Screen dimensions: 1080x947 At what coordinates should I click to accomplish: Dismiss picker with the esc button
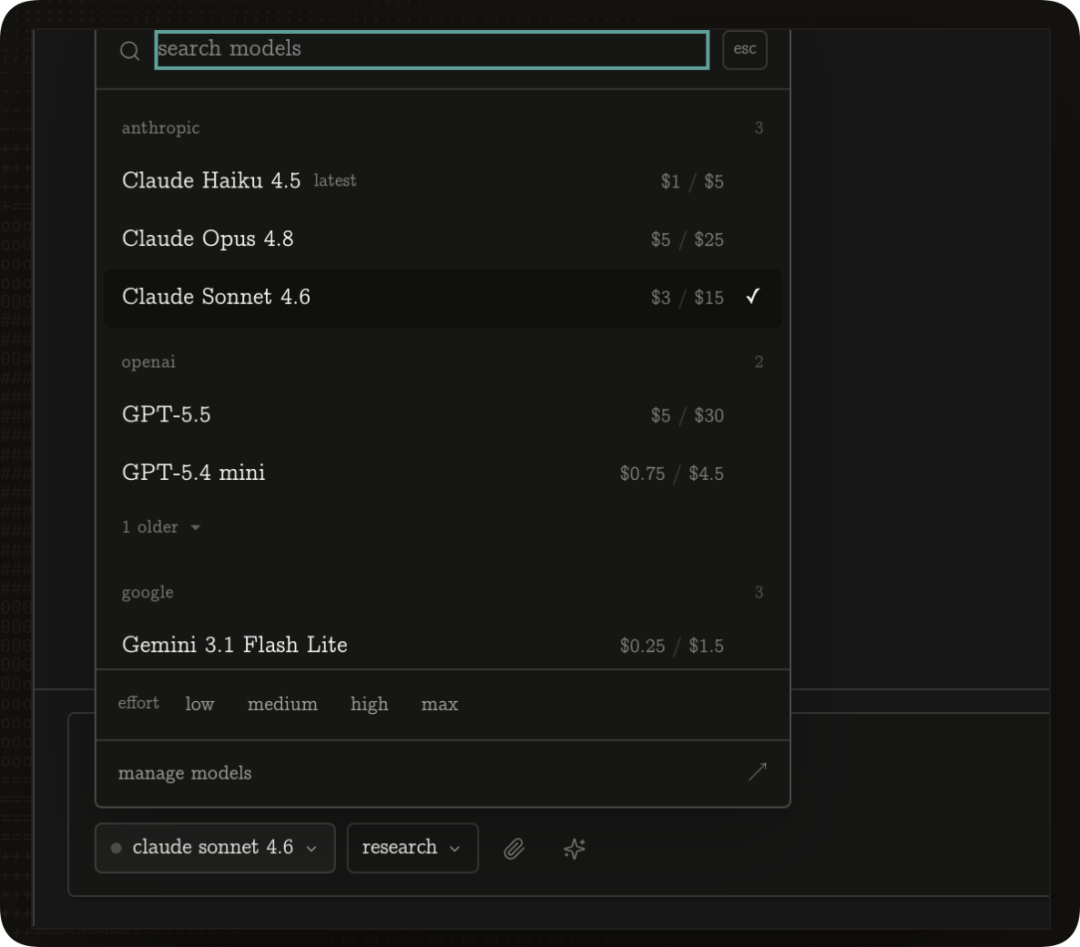[x=745, y=50]
